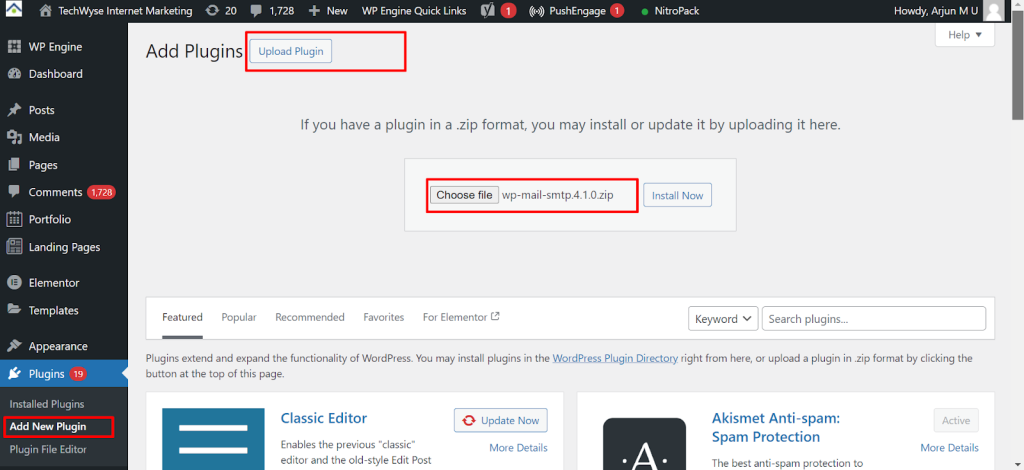Click the Upload Plugin button
Screen dimensions: 1024x470
[290, 52]
